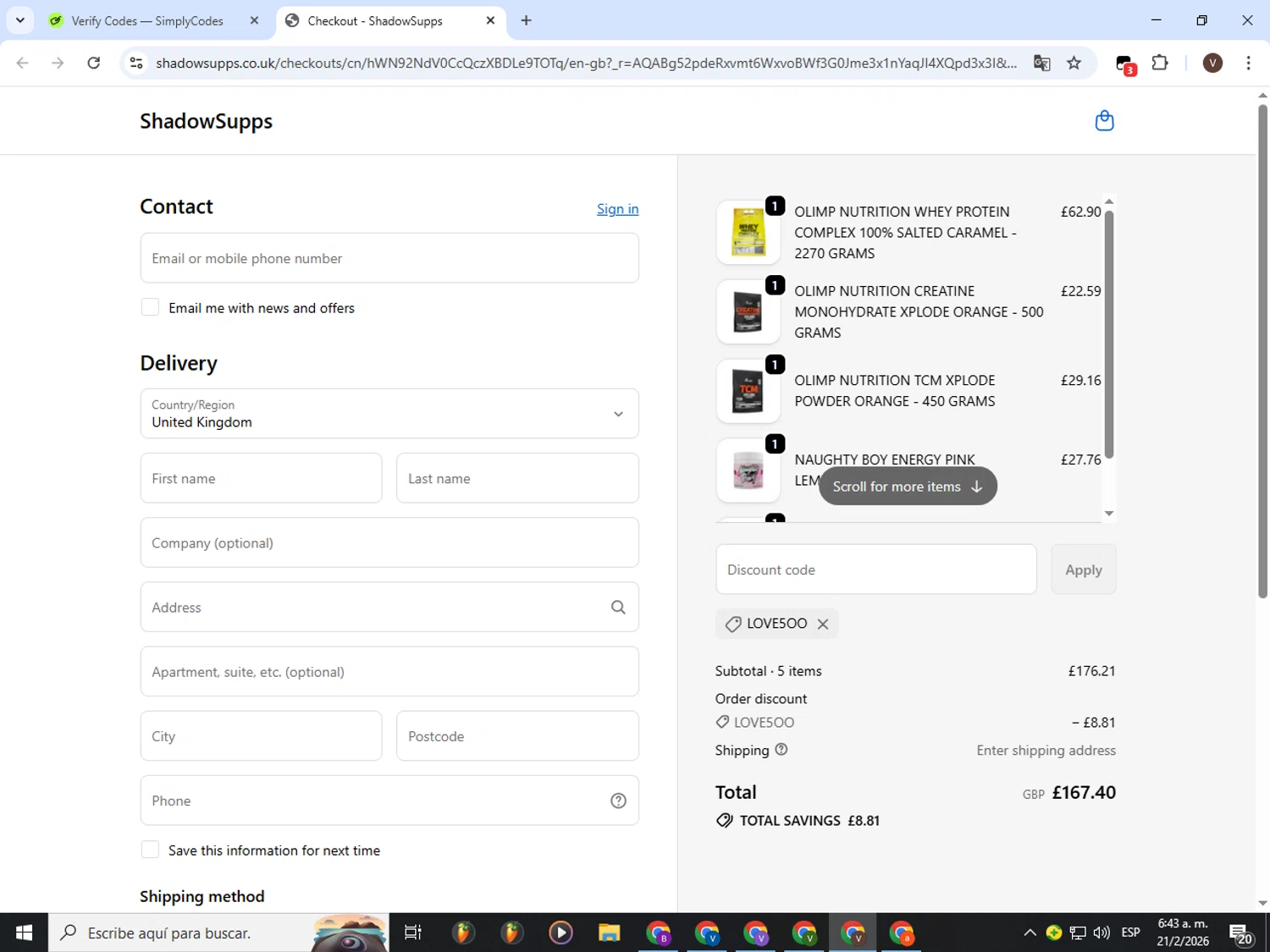Click the Naughty Boy Energy product thumbnail

click(x=748, y=470)
